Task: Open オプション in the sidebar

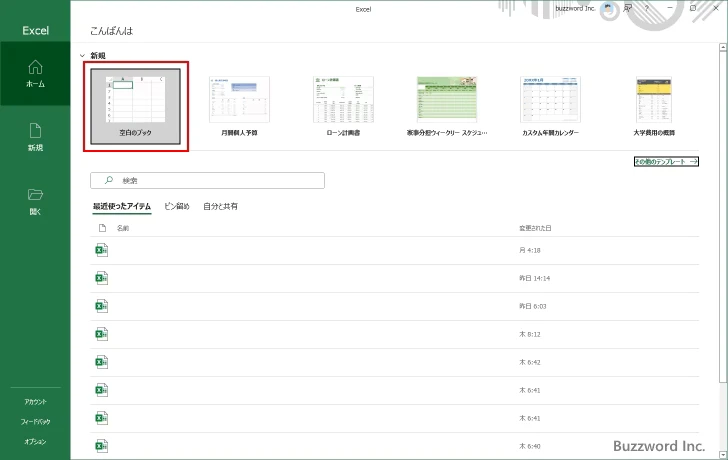Action: pyautogui.click(x=35, y=442)
